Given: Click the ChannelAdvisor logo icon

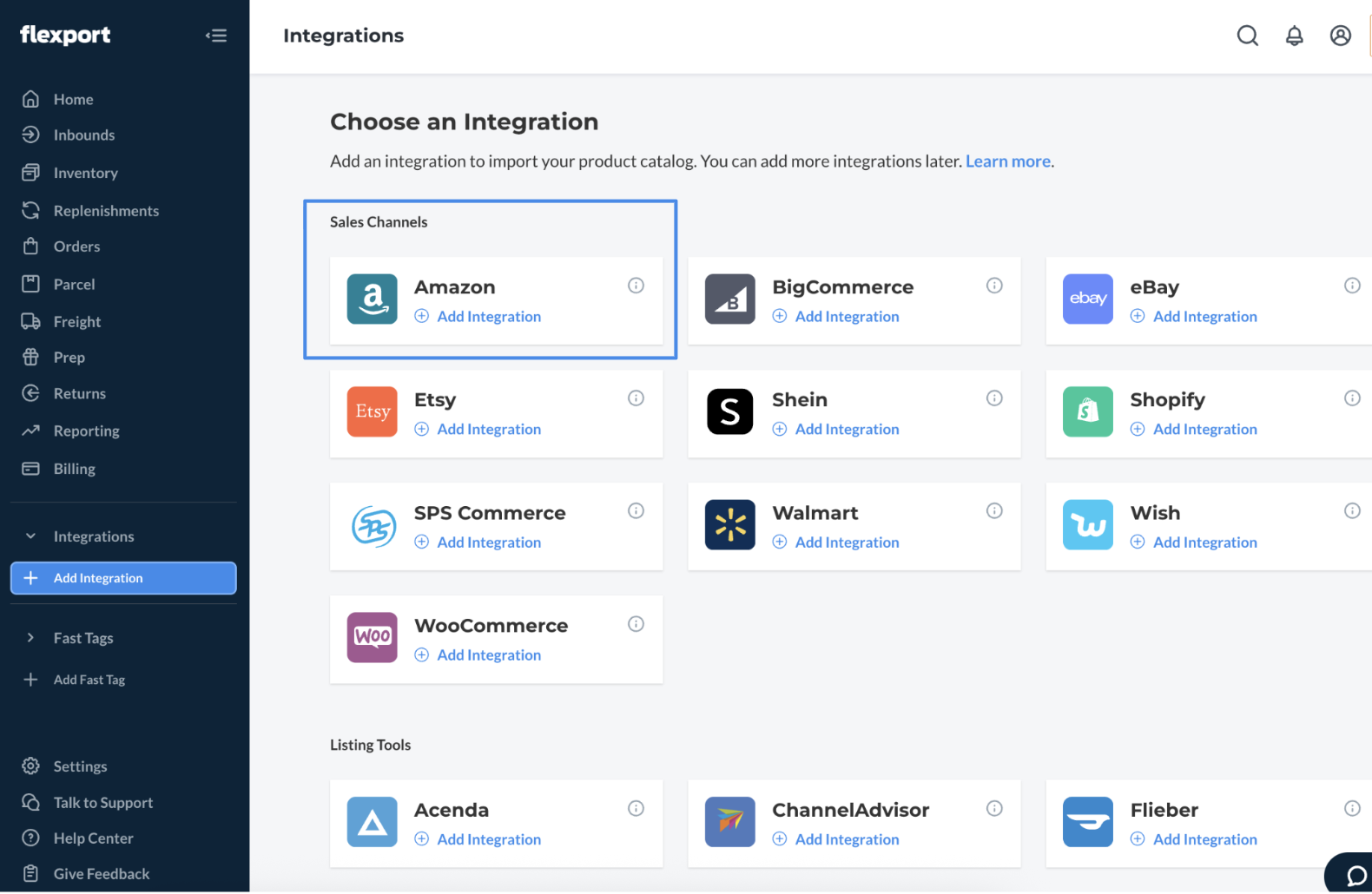Looking at the screenshot, I should point(730,822).
